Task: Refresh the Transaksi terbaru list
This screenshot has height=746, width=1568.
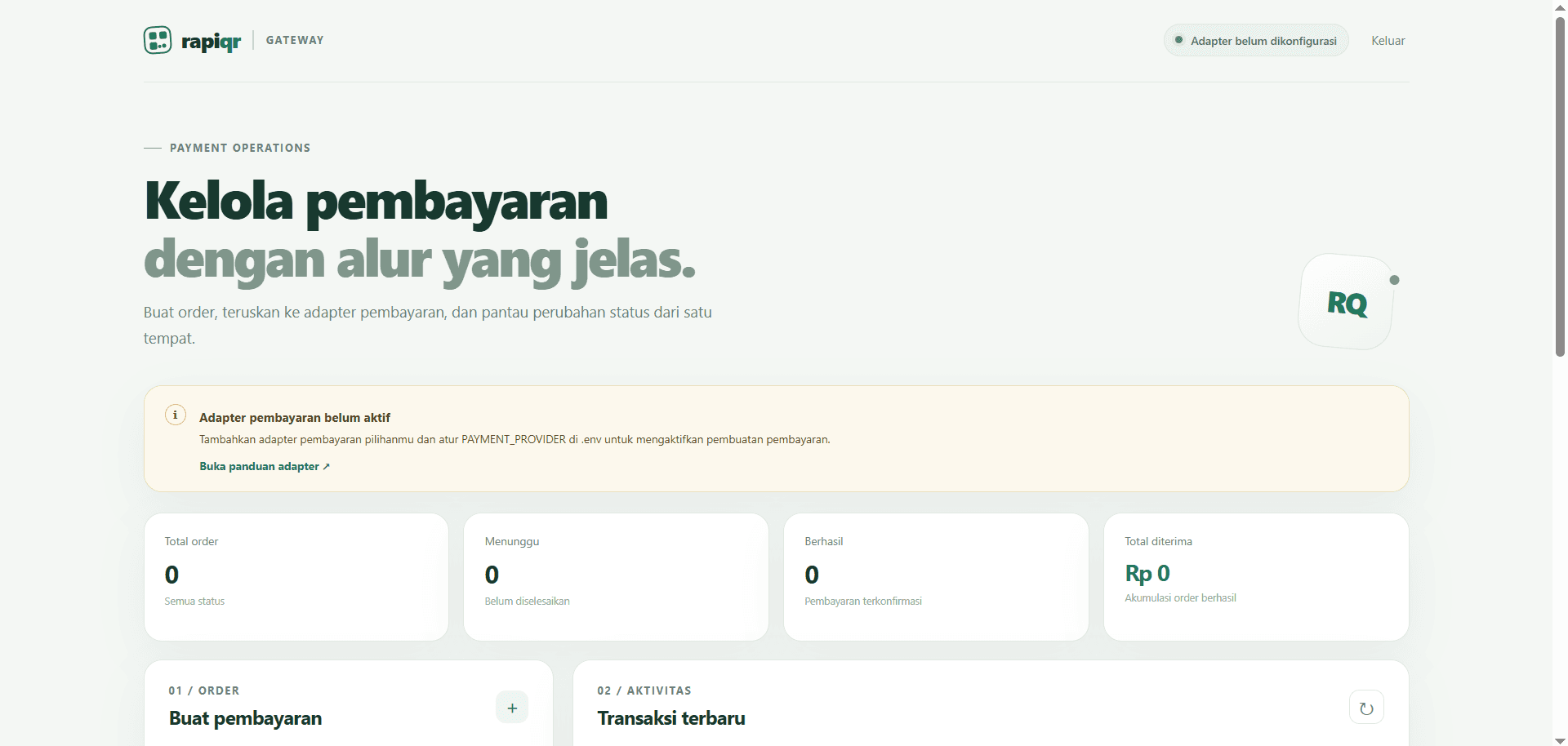Action: (x=1366, y=708)
